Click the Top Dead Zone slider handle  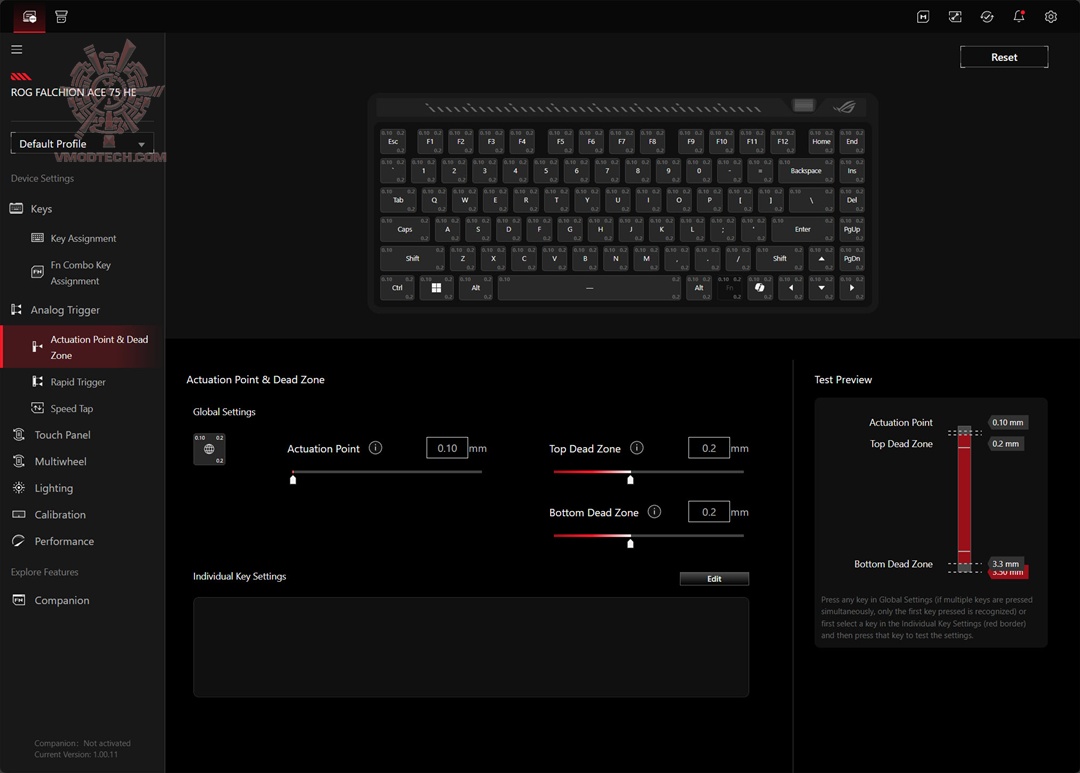click(x=630, y=479)
